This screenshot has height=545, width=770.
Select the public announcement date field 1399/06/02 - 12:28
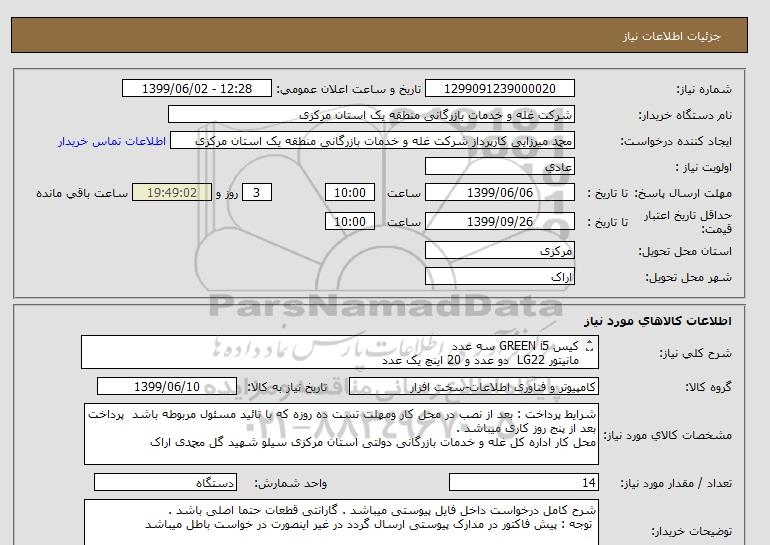point(196,89)
